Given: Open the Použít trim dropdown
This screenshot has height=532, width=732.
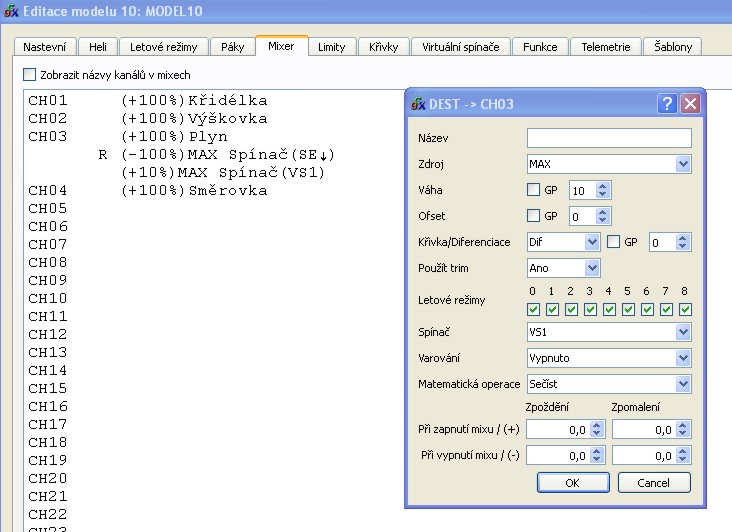Looking at the screenshot, I should click(x=592, y=268).
